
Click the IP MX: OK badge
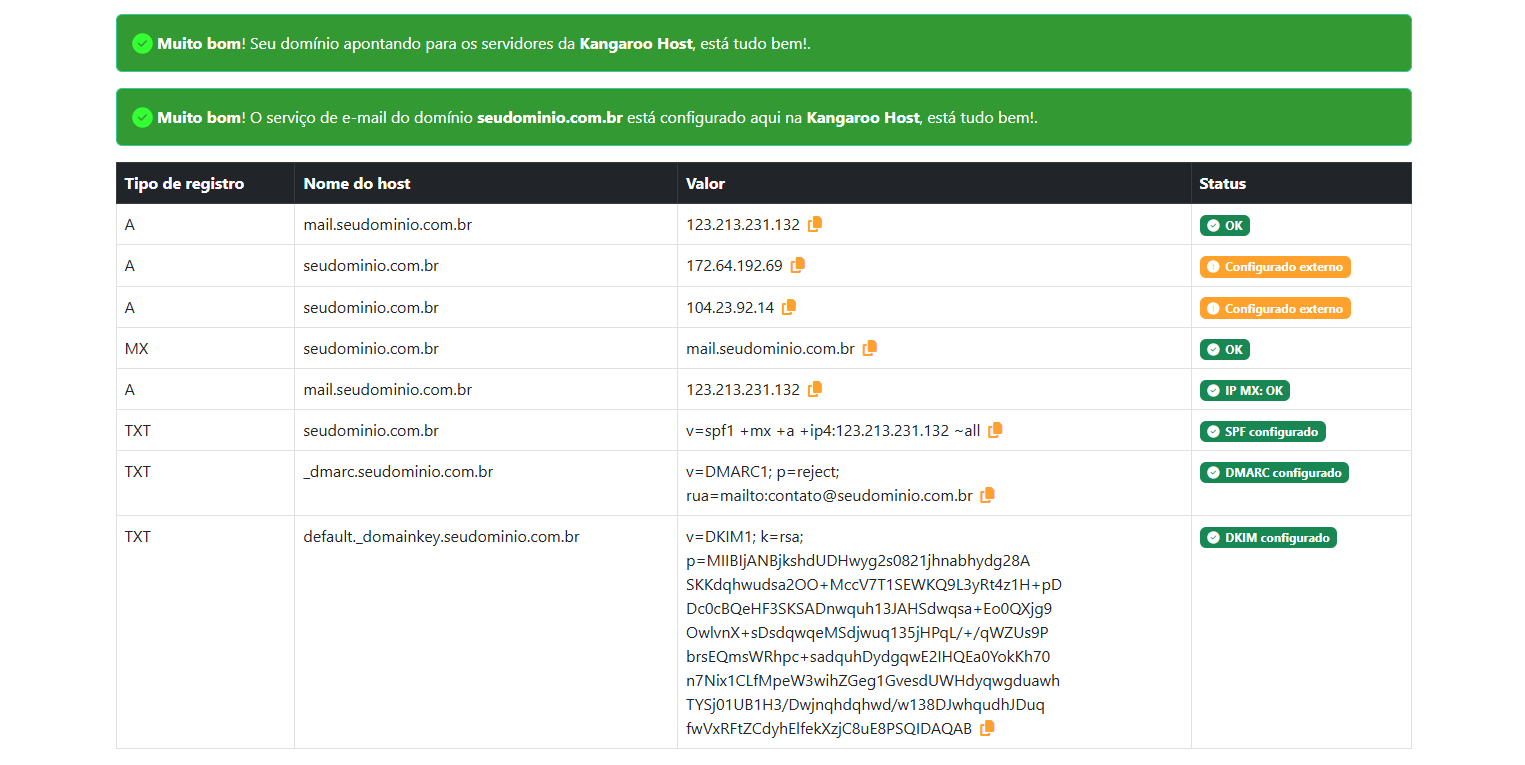point(1244,390)
